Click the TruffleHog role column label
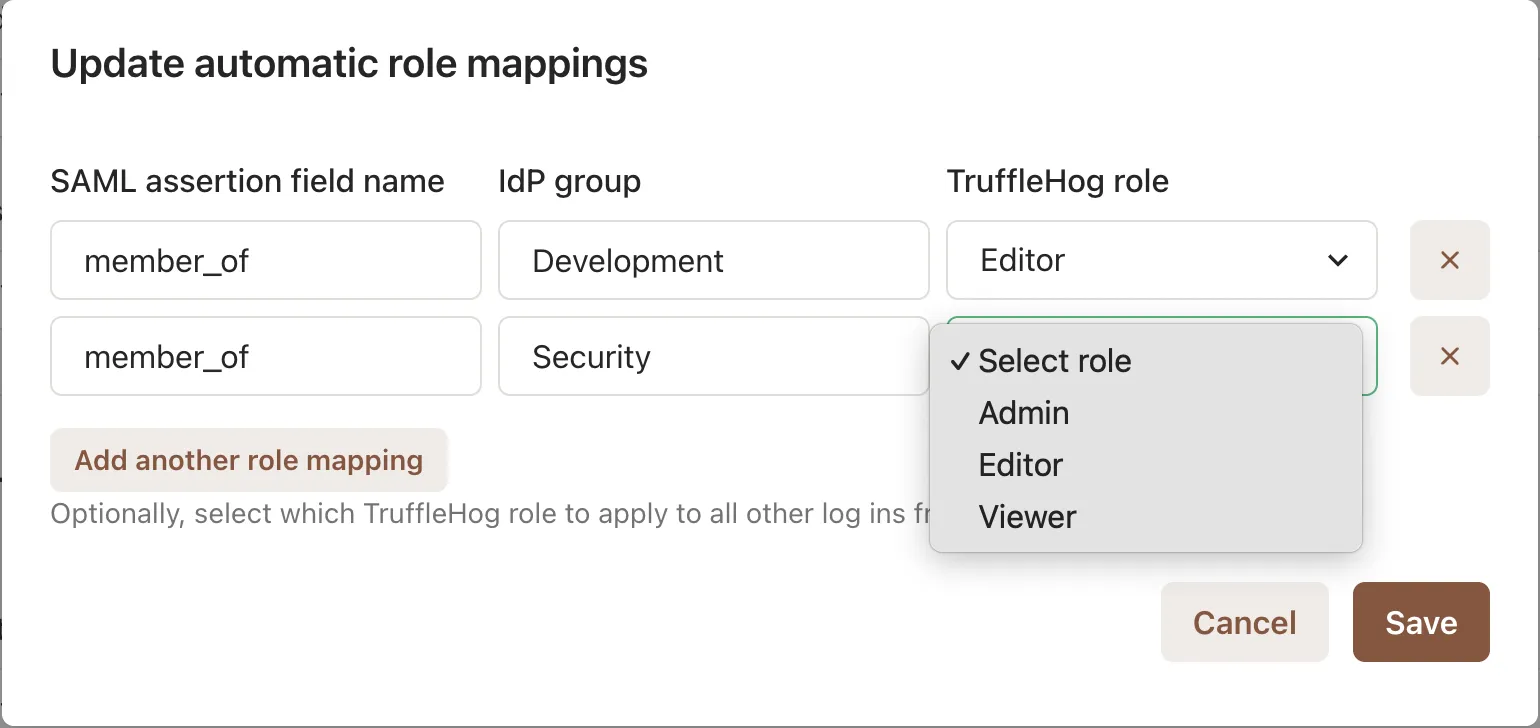 point(1058,181)
